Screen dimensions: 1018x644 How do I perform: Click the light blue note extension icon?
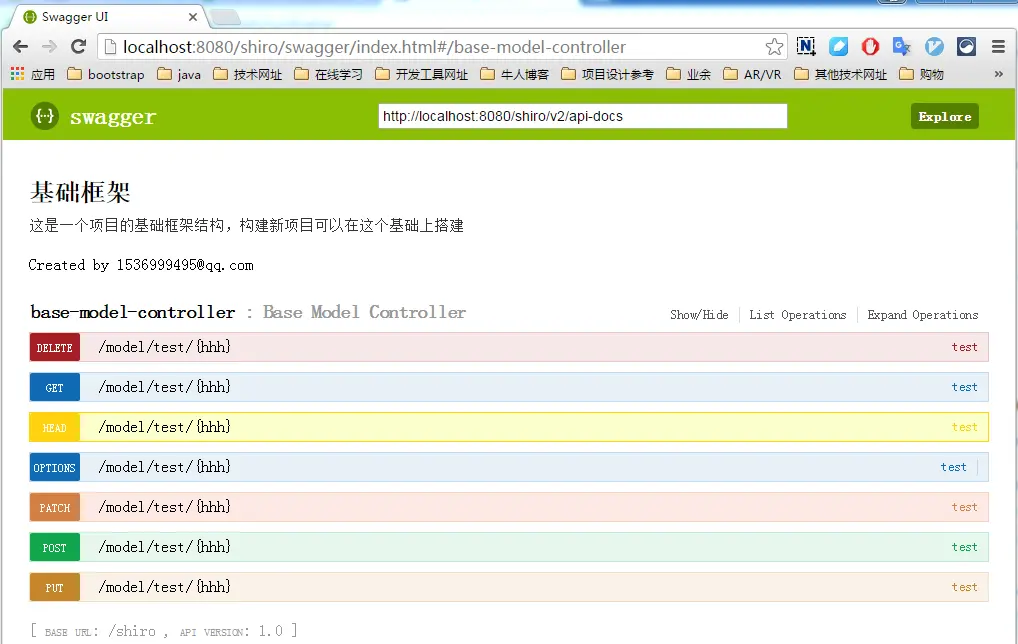pos(838,46)
